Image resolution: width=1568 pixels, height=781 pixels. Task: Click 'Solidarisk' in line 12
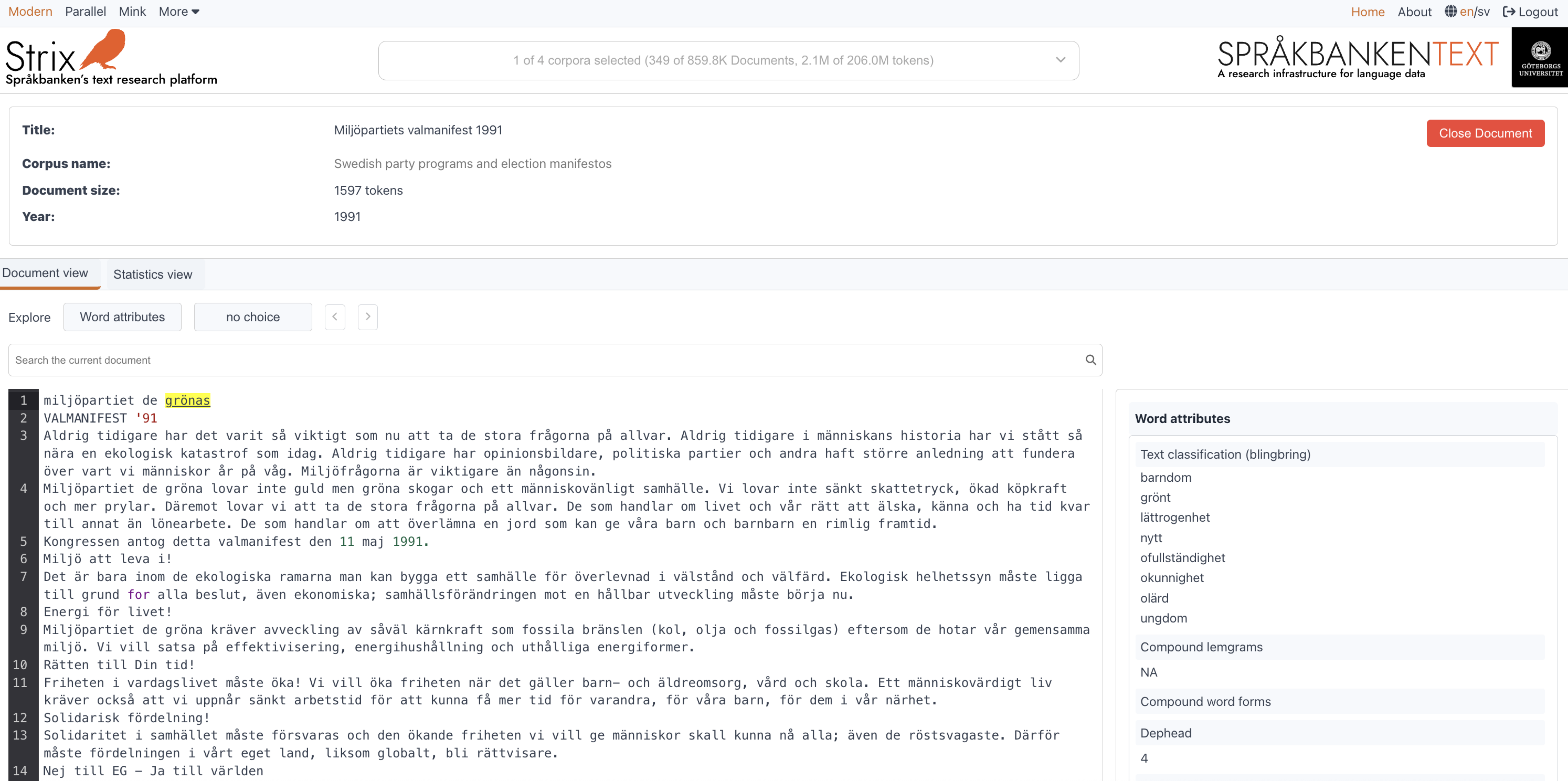coord(82,718)
